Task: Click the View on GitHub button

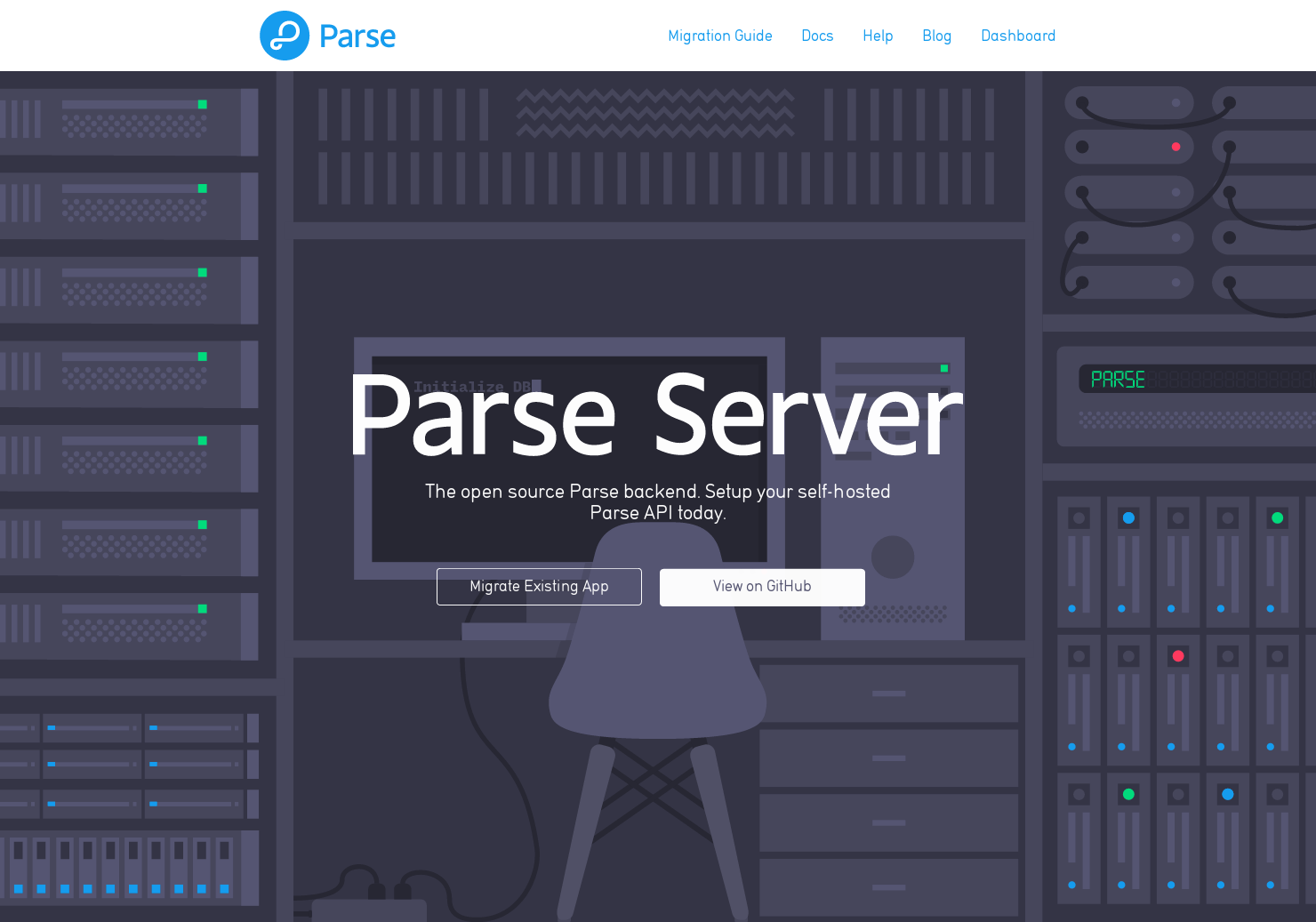Action: 762,587
